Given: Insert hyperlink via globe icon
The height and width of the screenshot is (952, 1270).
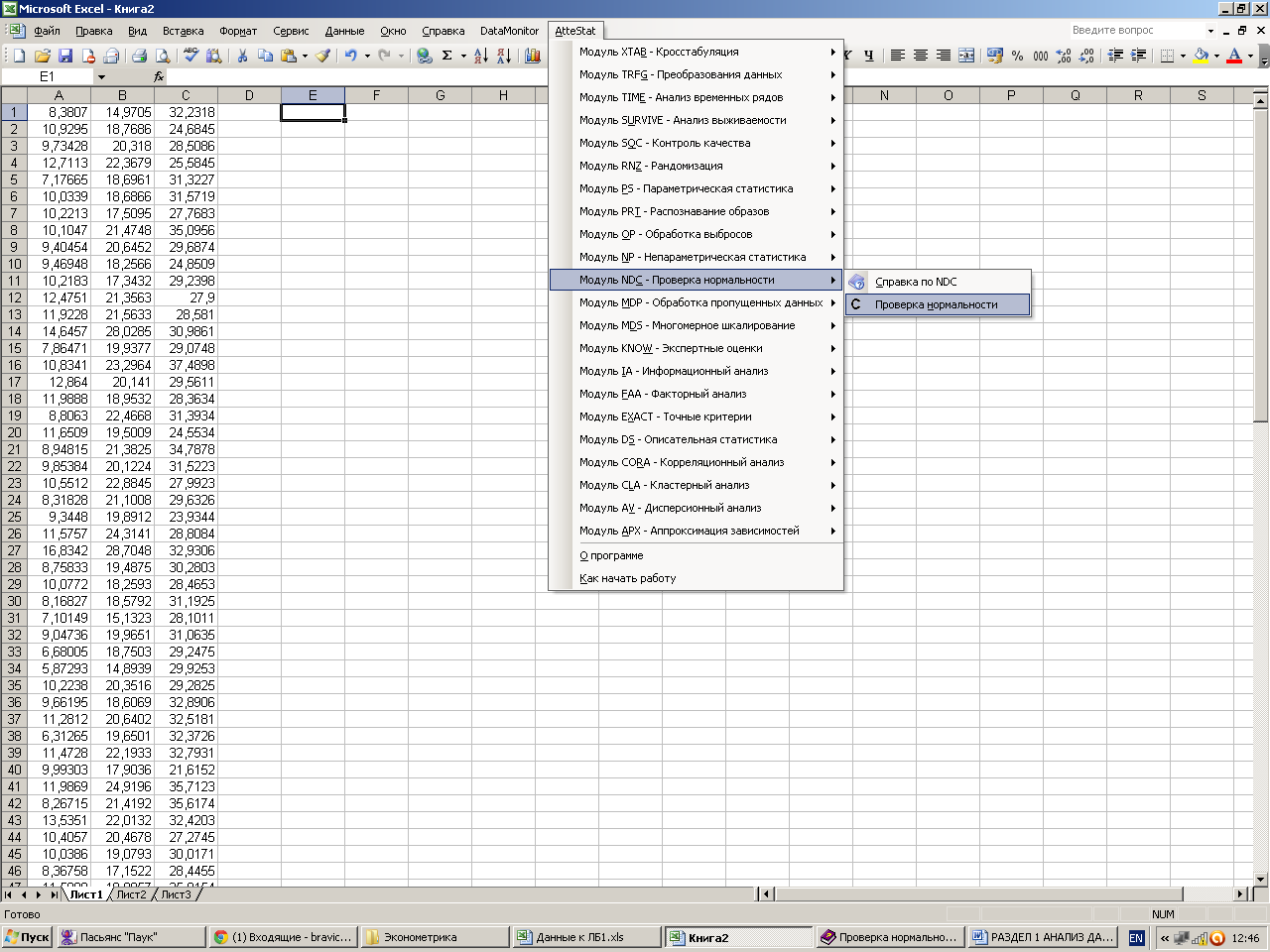Looking at the screenshot, I should point(424,56).
